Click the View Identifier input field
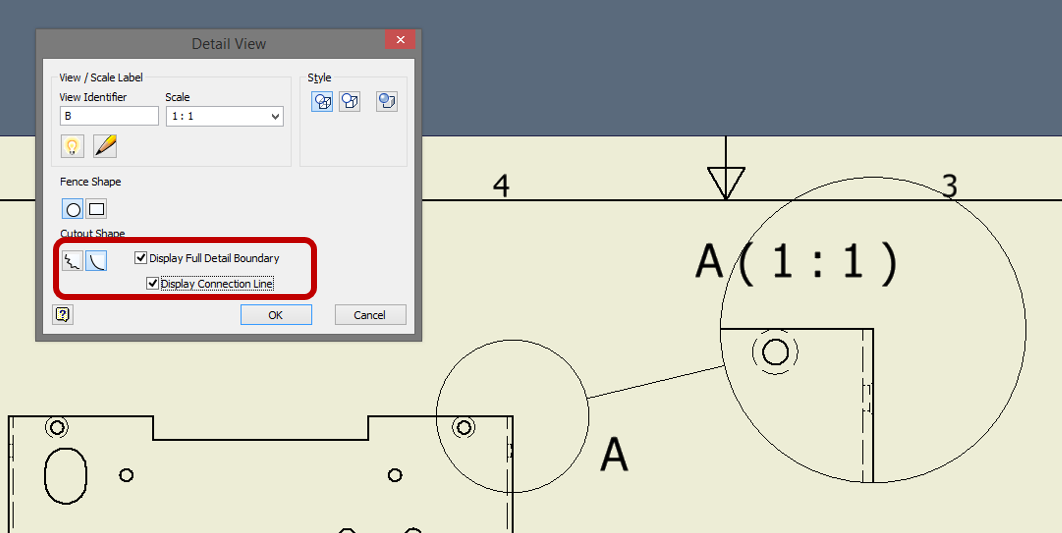 coord(109,116)
